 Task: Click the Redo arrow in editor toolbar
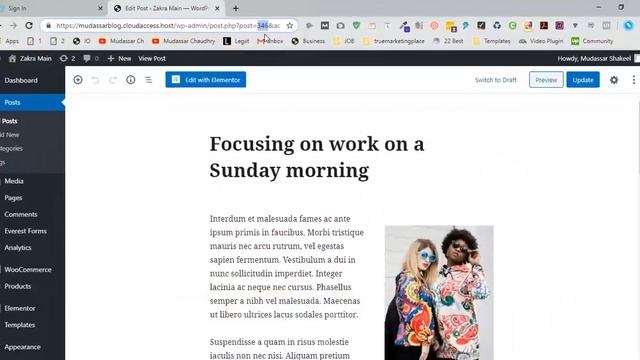(113, 80)
